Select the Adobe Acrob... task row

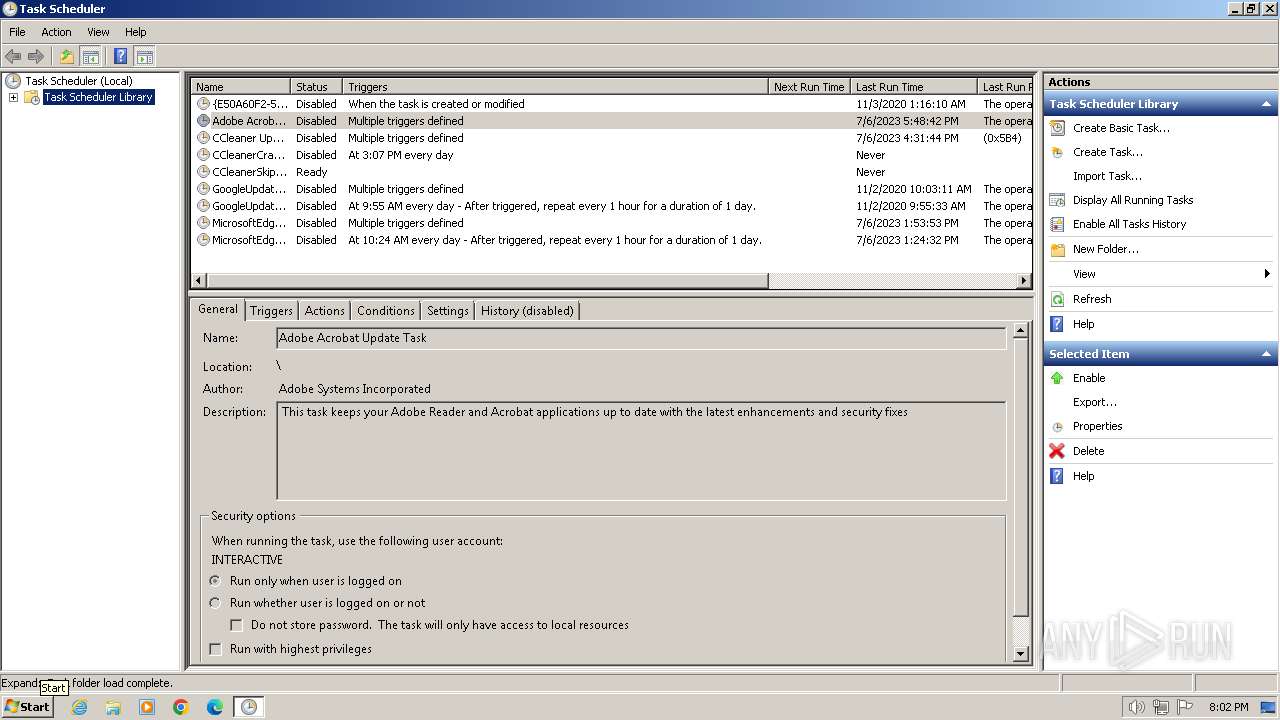coord(611,121)
